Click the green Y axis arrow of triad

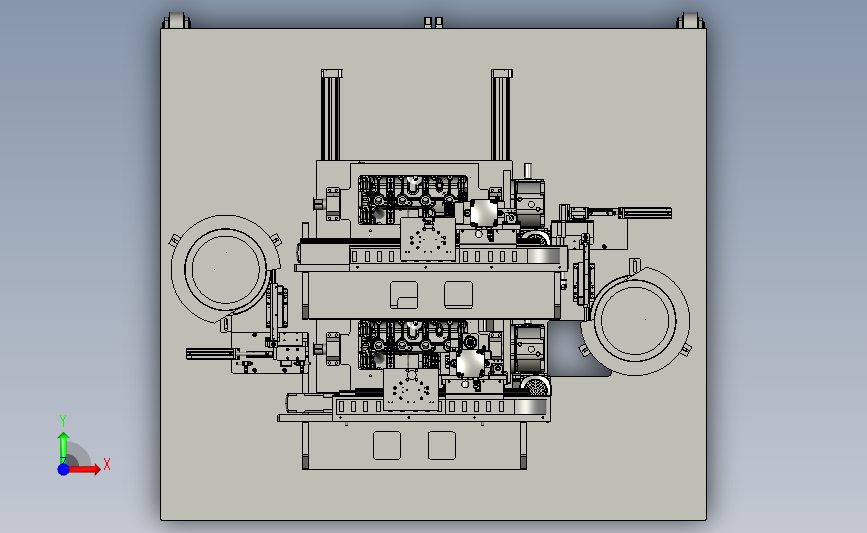click(63, 448)
